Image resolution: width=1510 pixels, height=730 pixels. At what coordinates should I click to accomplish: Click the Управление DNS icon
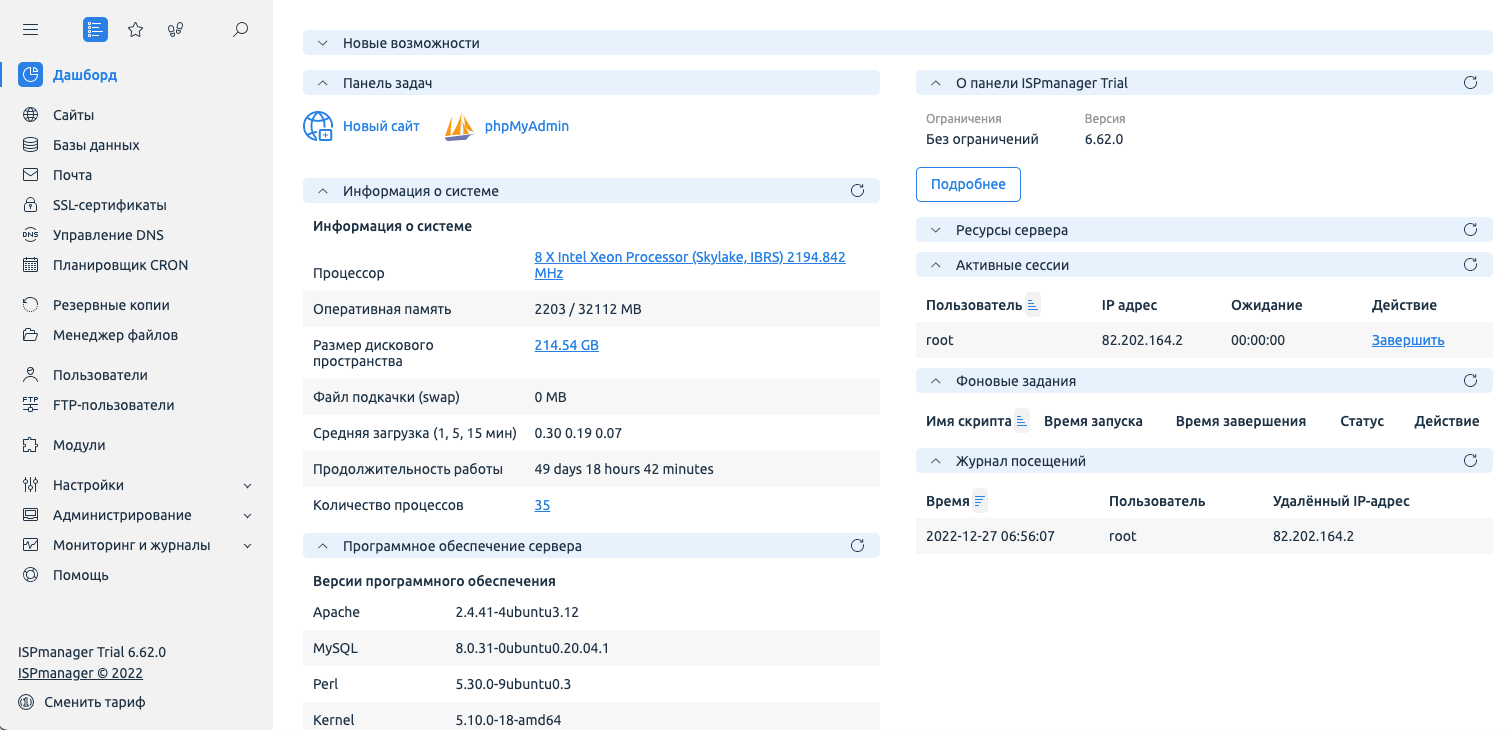pos(31,235)
